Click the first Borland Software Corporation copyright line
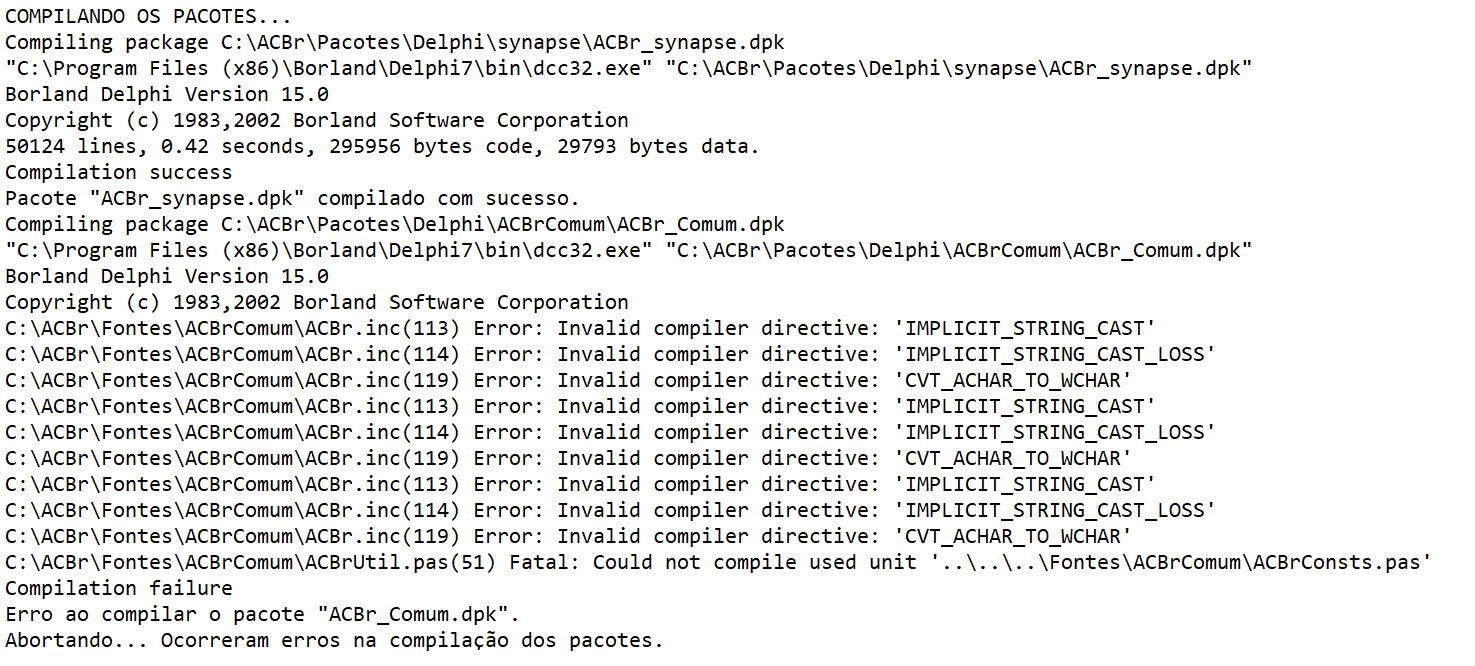The height and width of the screenshot is (666, 1475). (317, 121)
